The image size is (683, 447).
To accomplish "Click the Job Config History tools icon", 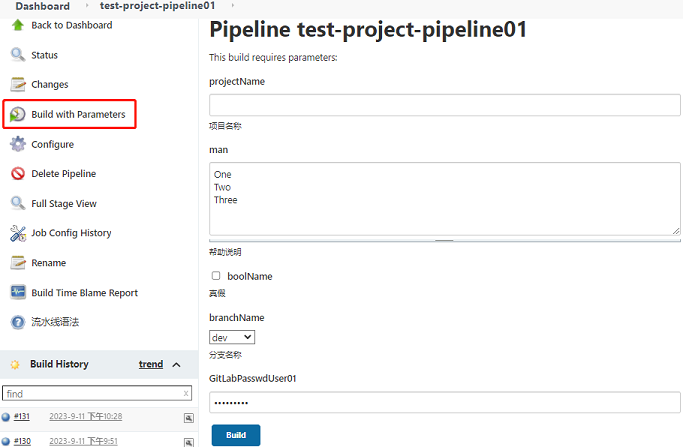I will [17, 233].
